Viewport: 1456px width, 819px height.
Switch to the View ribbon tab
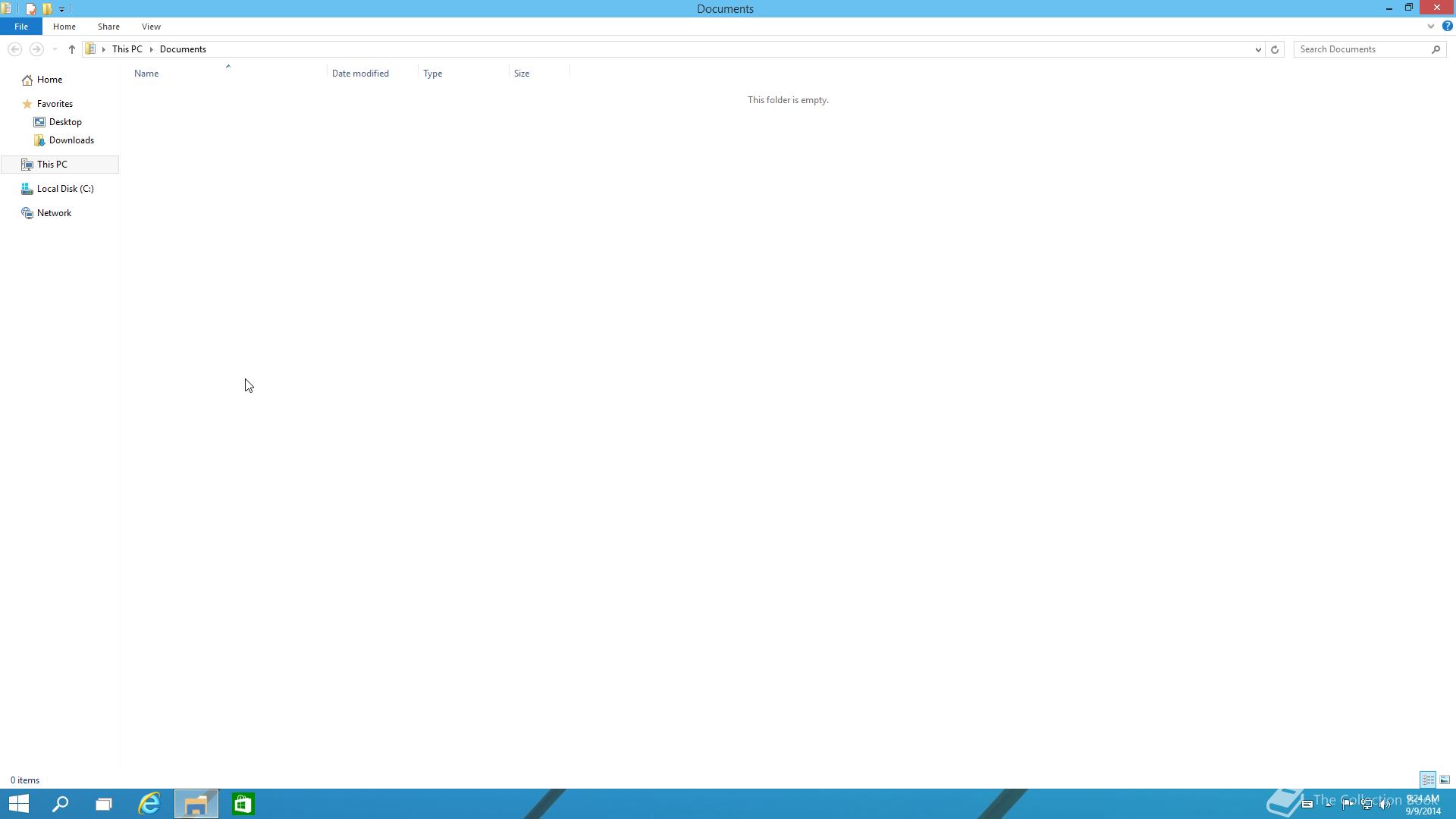(x=151, y=27)
